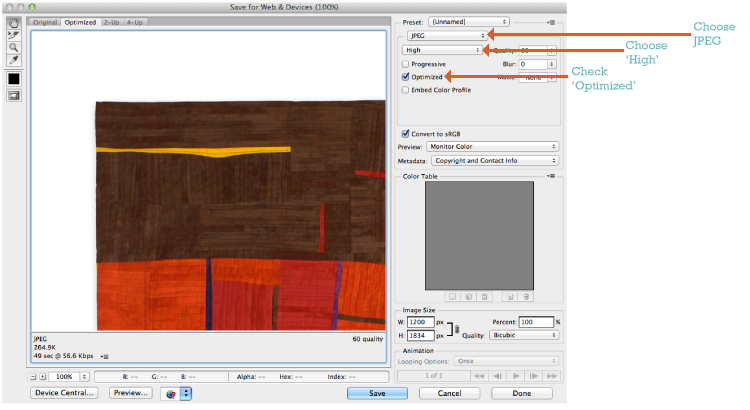Viewport: 750px width, 410px height.
Task: Open the JPEG file format dropdown
Action: [447, 36]
